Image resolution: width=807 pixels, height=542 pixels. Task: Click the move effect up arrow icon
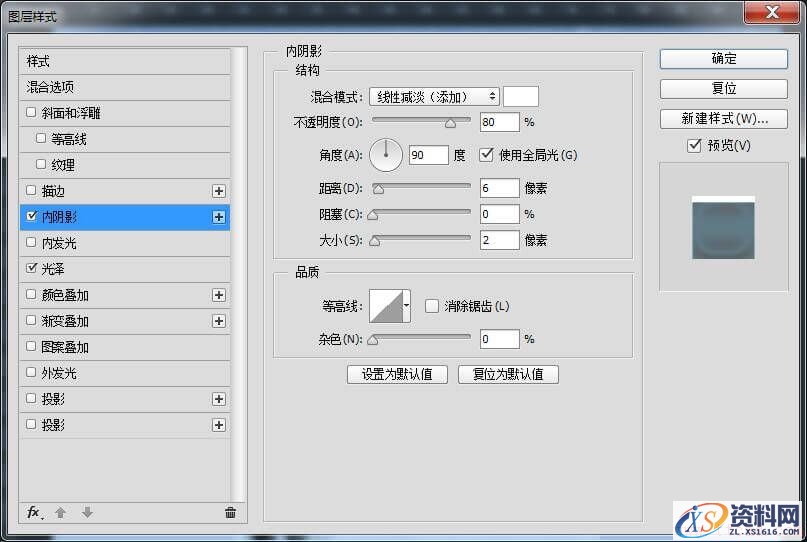(x=60, y=512)
